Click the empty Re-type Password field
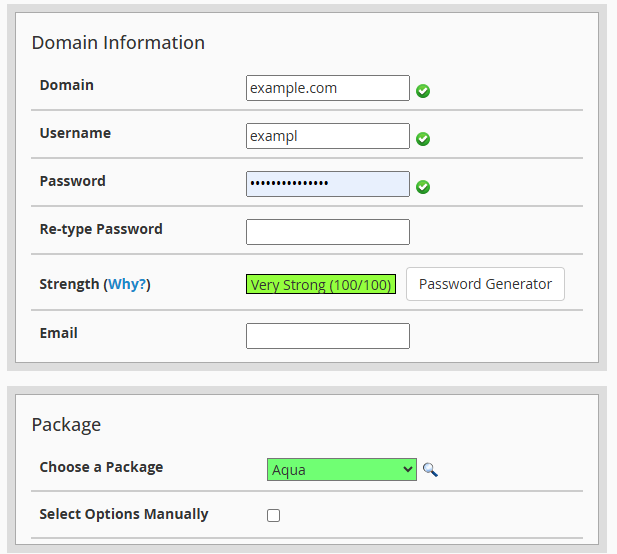This screenshot has width=617, height=554. click(327, 232)
